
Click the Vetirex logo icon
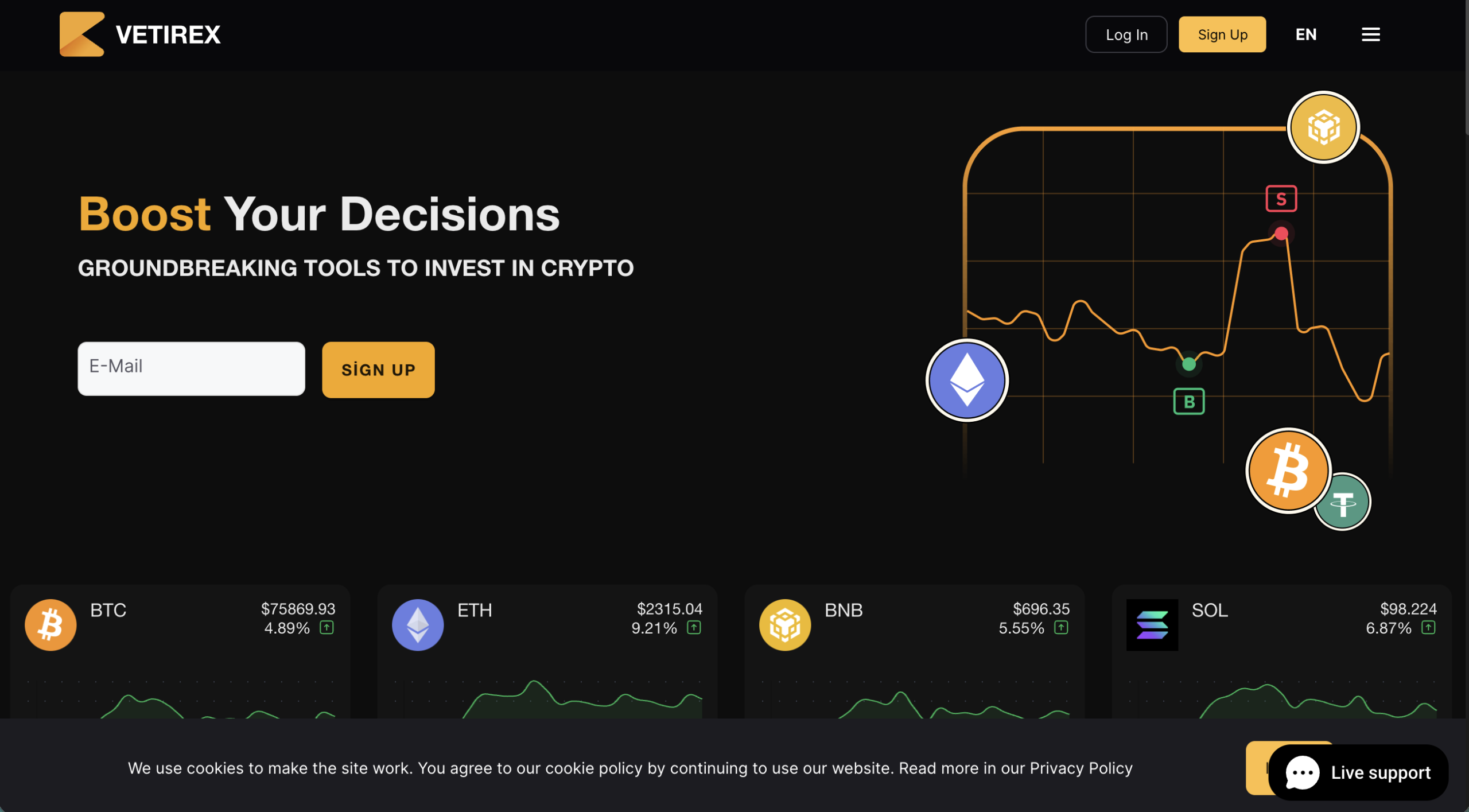[x=81, y=34]
